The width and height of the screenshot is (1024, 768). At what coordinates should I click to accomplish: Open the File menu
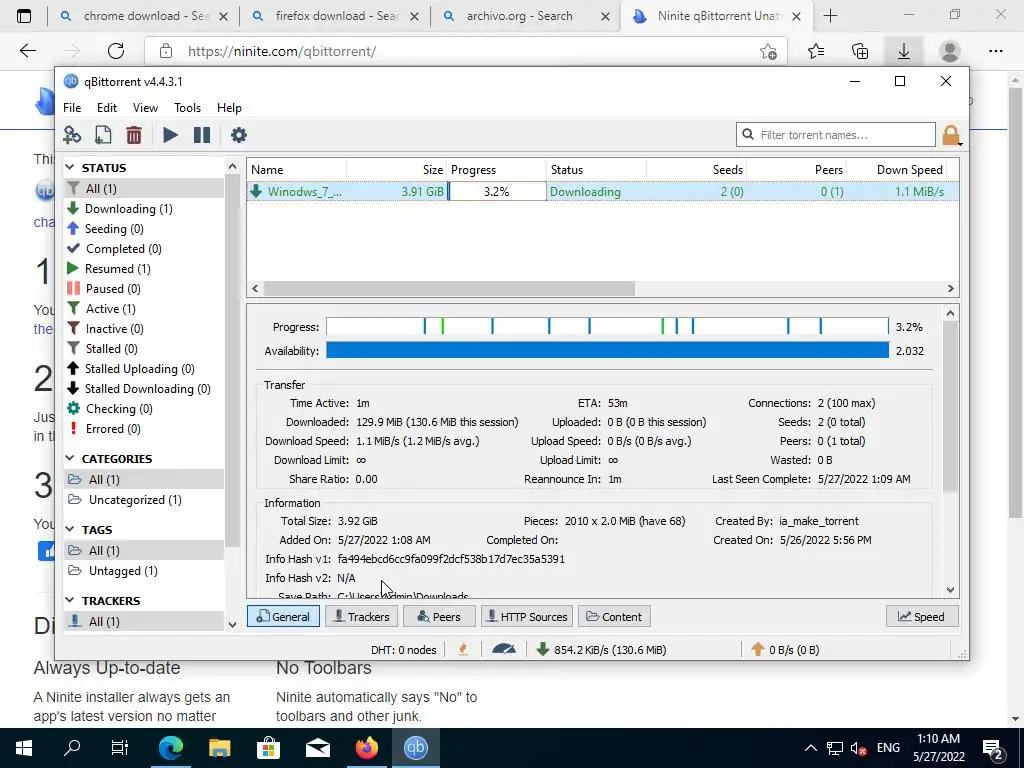[72, 108]
